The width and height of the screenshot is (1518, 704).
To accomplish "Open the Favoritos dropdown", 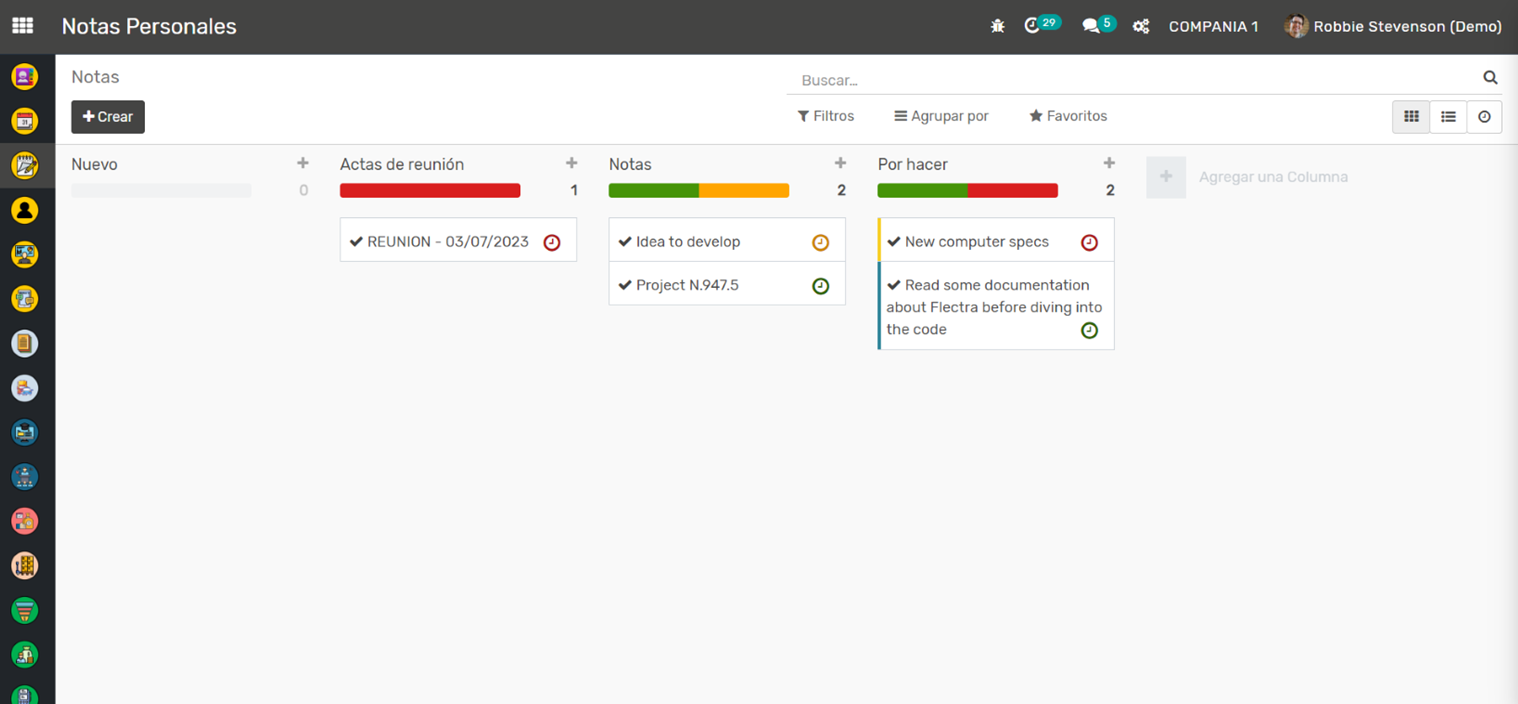I will pos(1068,116).
